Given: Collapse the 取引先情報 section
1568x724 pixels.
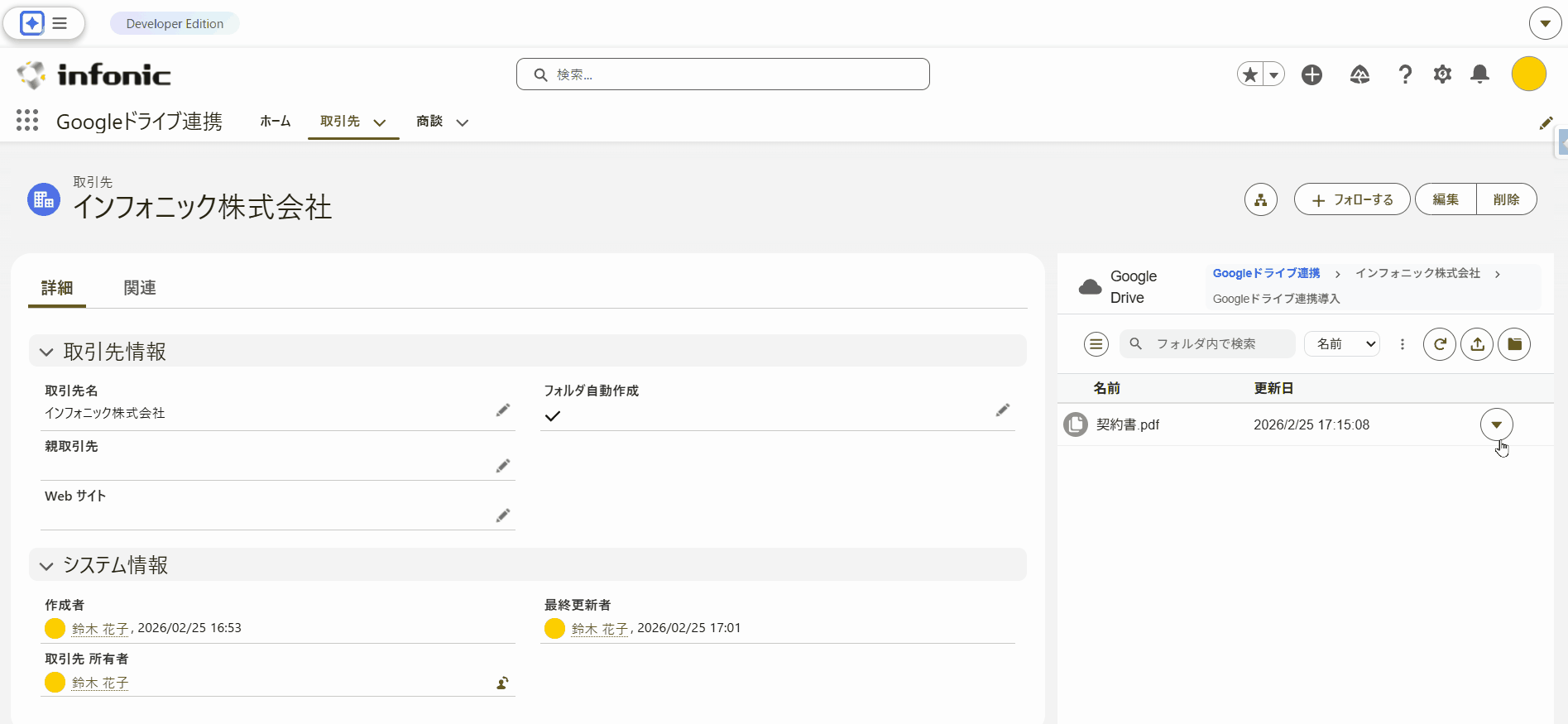Looking at the screenshot, I should pyautogui.click(x=47, y=352).
